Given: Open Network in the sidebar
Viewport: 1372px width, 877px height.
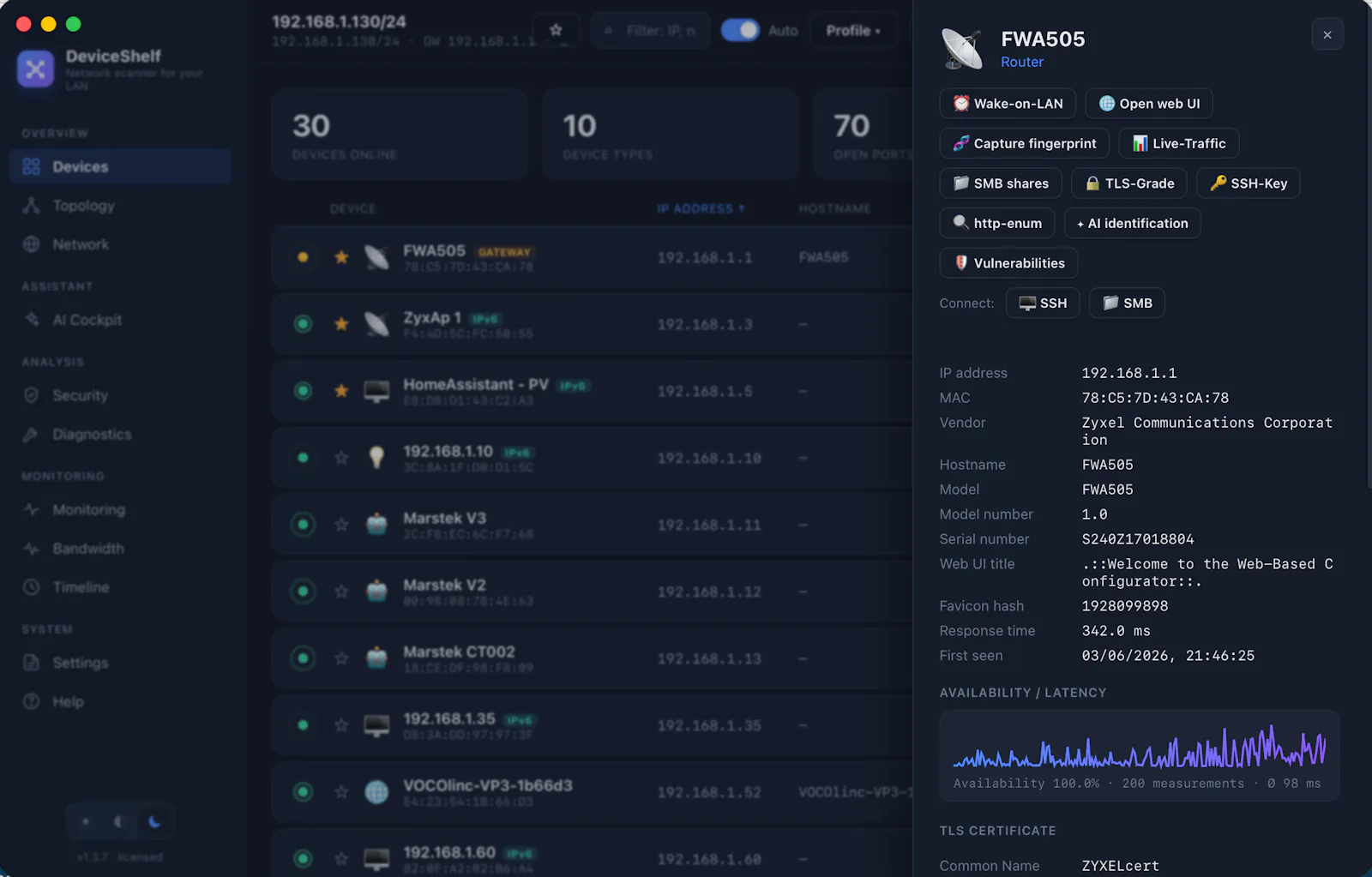Looking at the screenshot, I should pyautogui.click(x=120, y=244).
